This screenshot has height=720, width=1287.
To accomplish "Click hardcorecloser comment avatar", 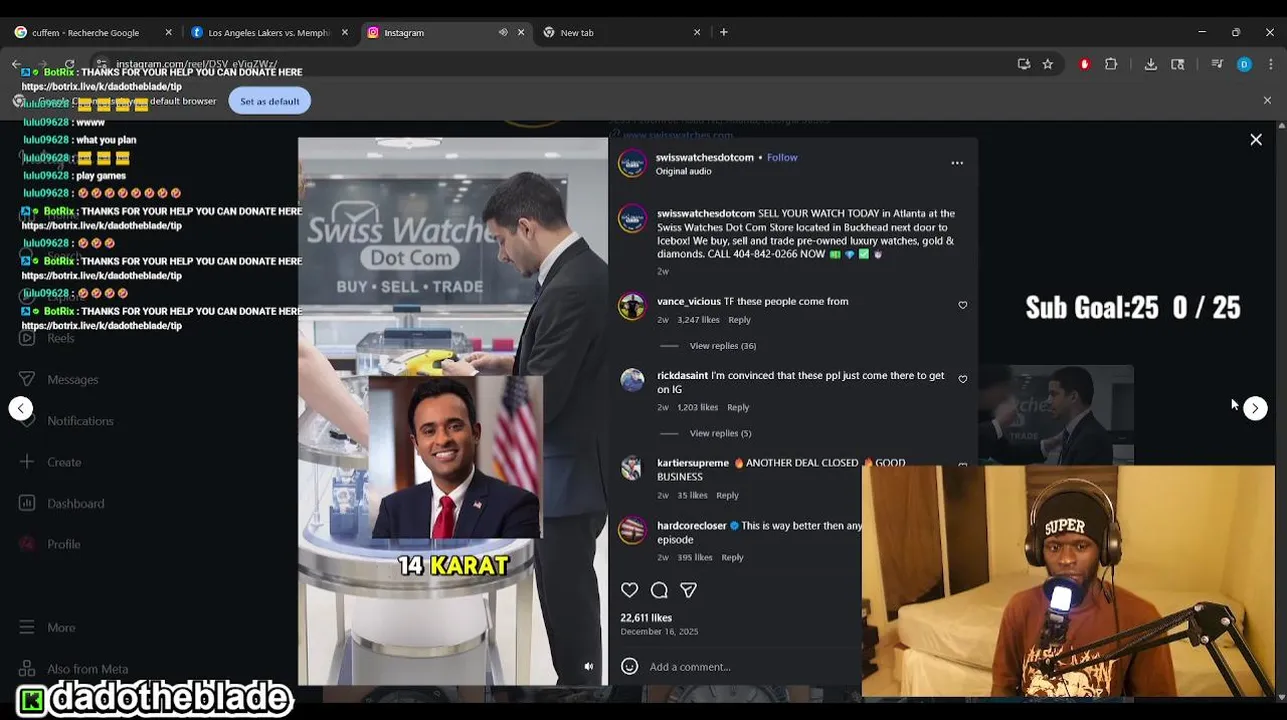I will pos(632,531).
